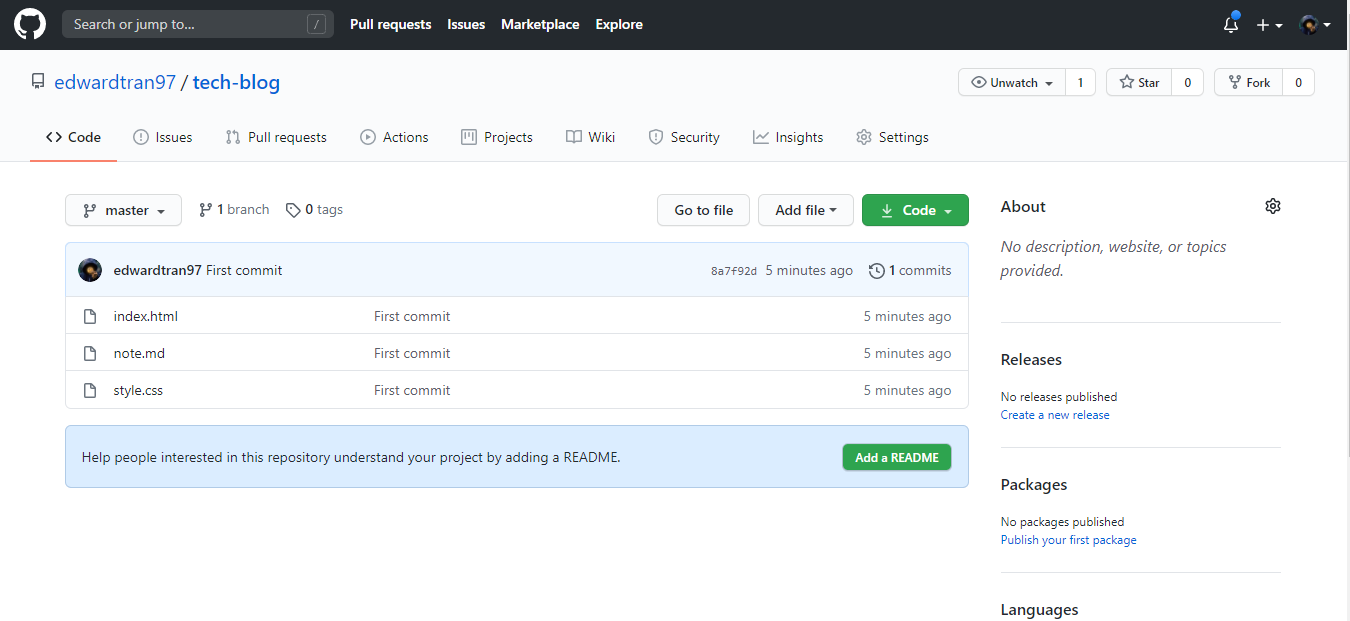Edit About details with gear icon
Image resolution: width=1350 pixels, height=621 pixels.
(1272, 206)
